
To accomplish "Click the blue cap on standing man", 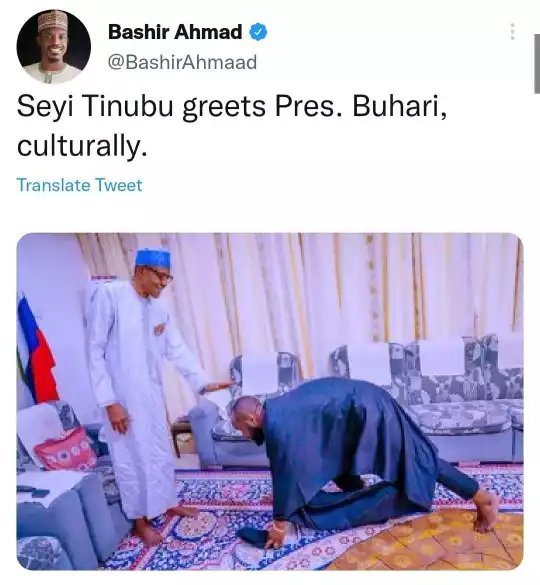I will pos(152,257).
